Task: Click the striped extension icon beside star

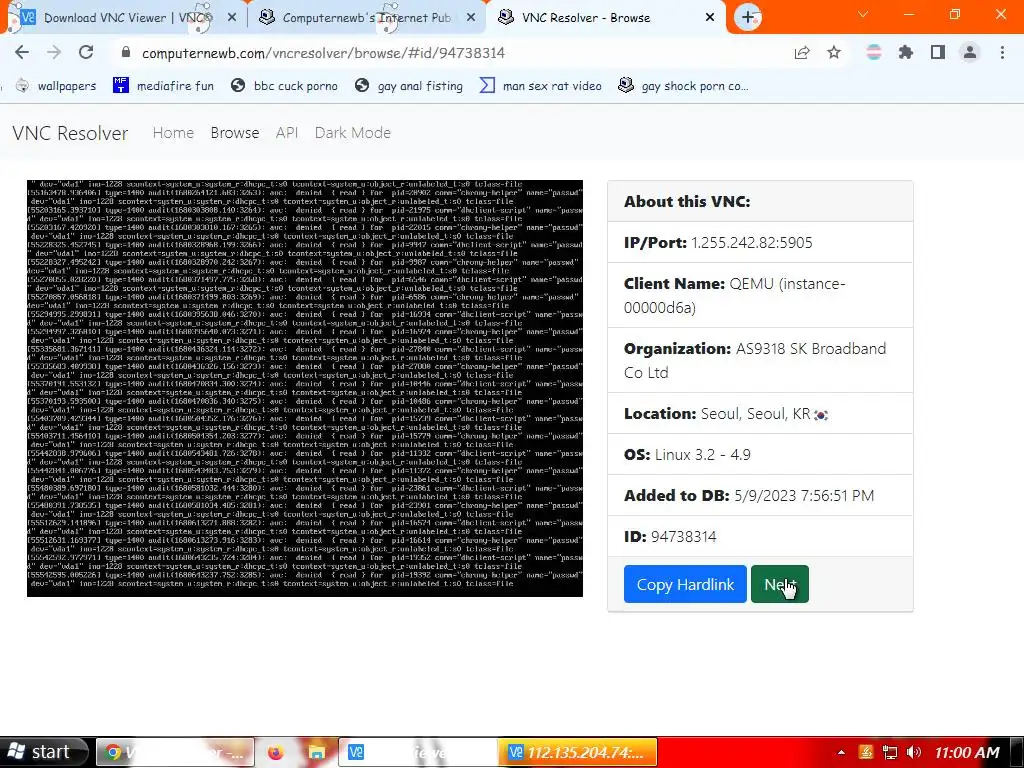Action: pyautogui.click(x=874, y=52)
